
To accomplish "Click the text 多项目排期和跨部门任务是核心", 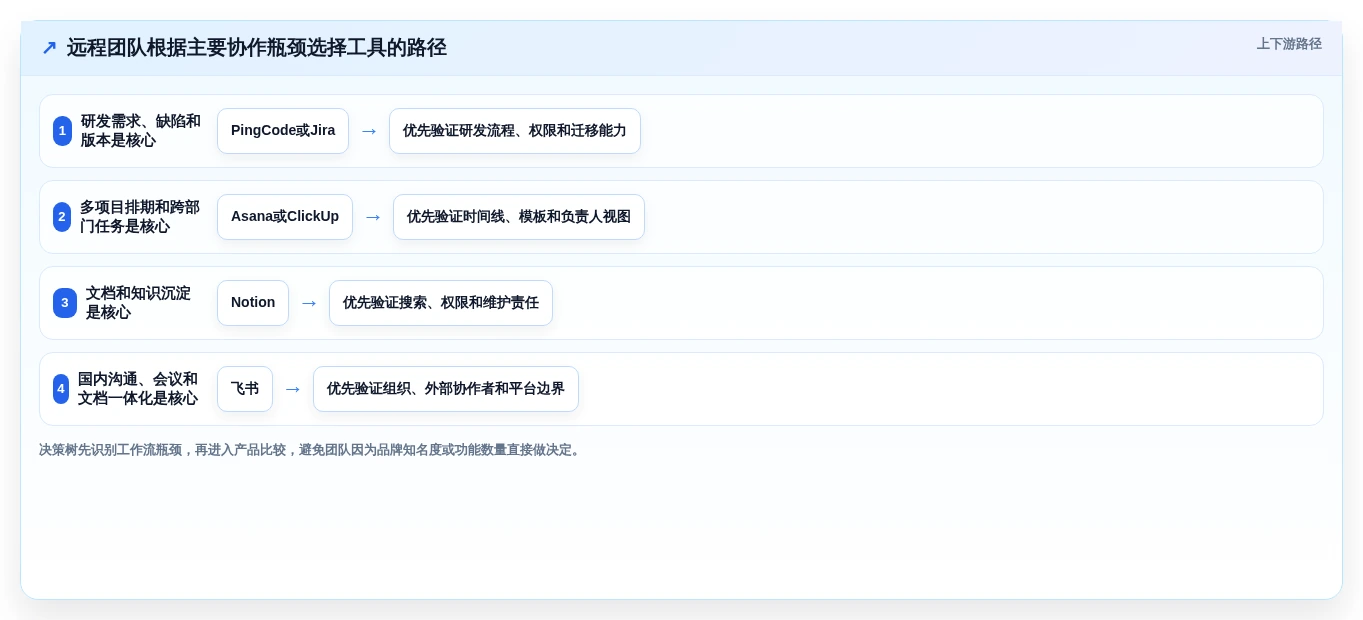I will click(140, 217).
